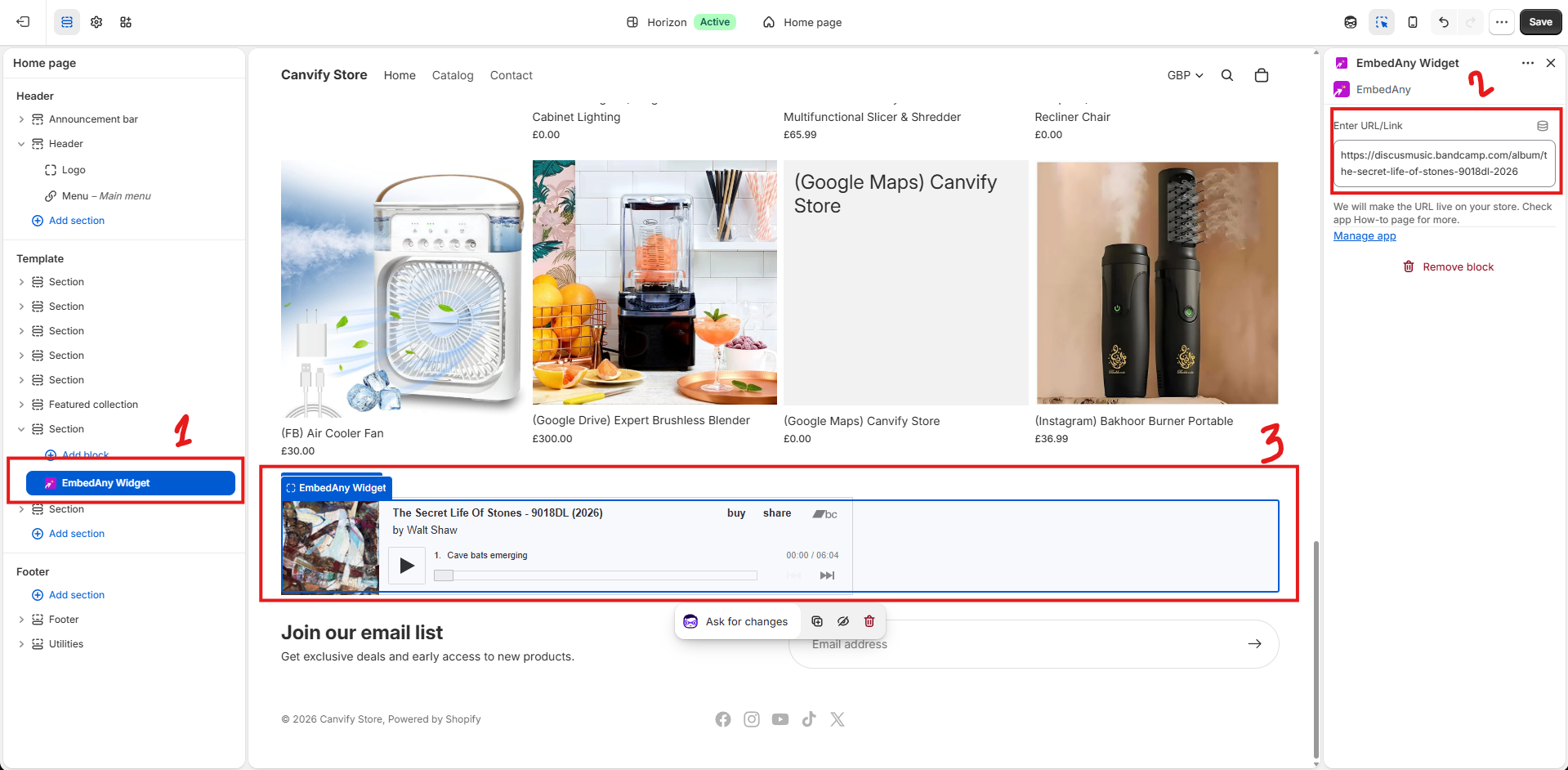Screen dimensions: 1568x770
Task: Open the TikTok footer icon
Action: pyautogui.click(x=809, y=719)
